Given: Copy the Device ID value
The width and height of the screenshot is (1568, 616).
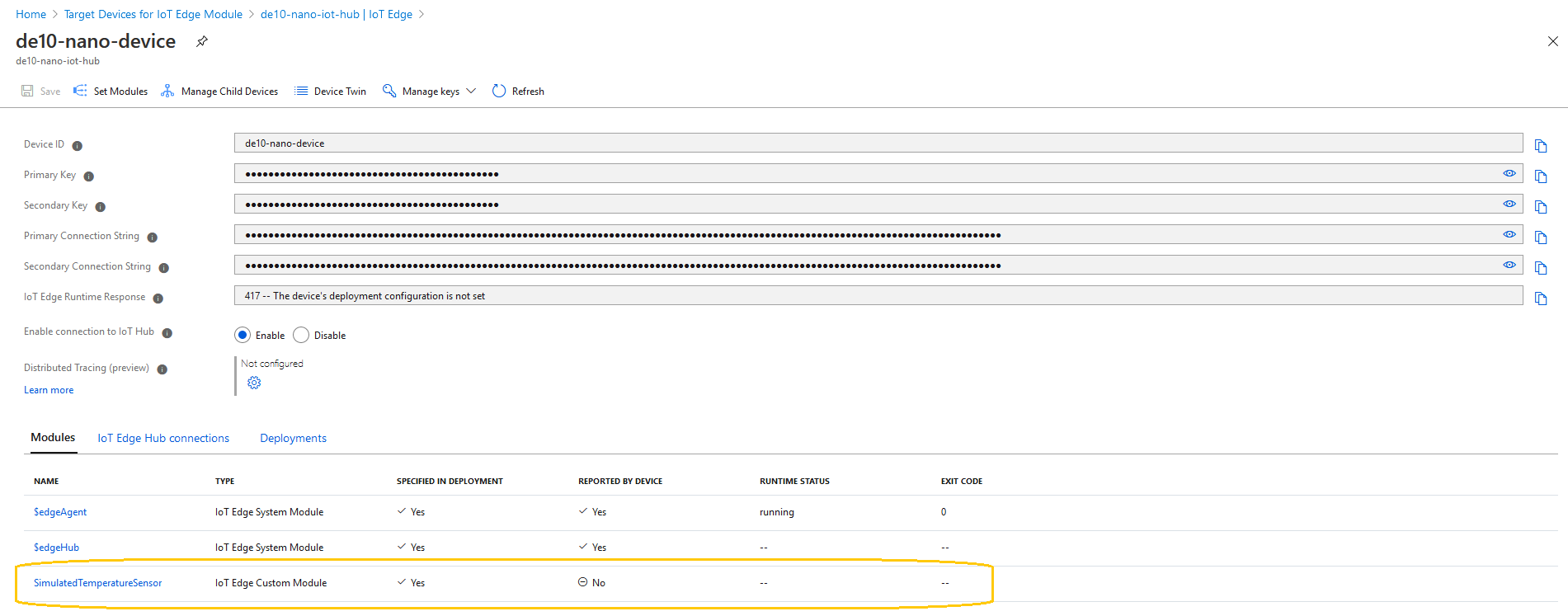Looking at the screenshot, I should 1540,146.
